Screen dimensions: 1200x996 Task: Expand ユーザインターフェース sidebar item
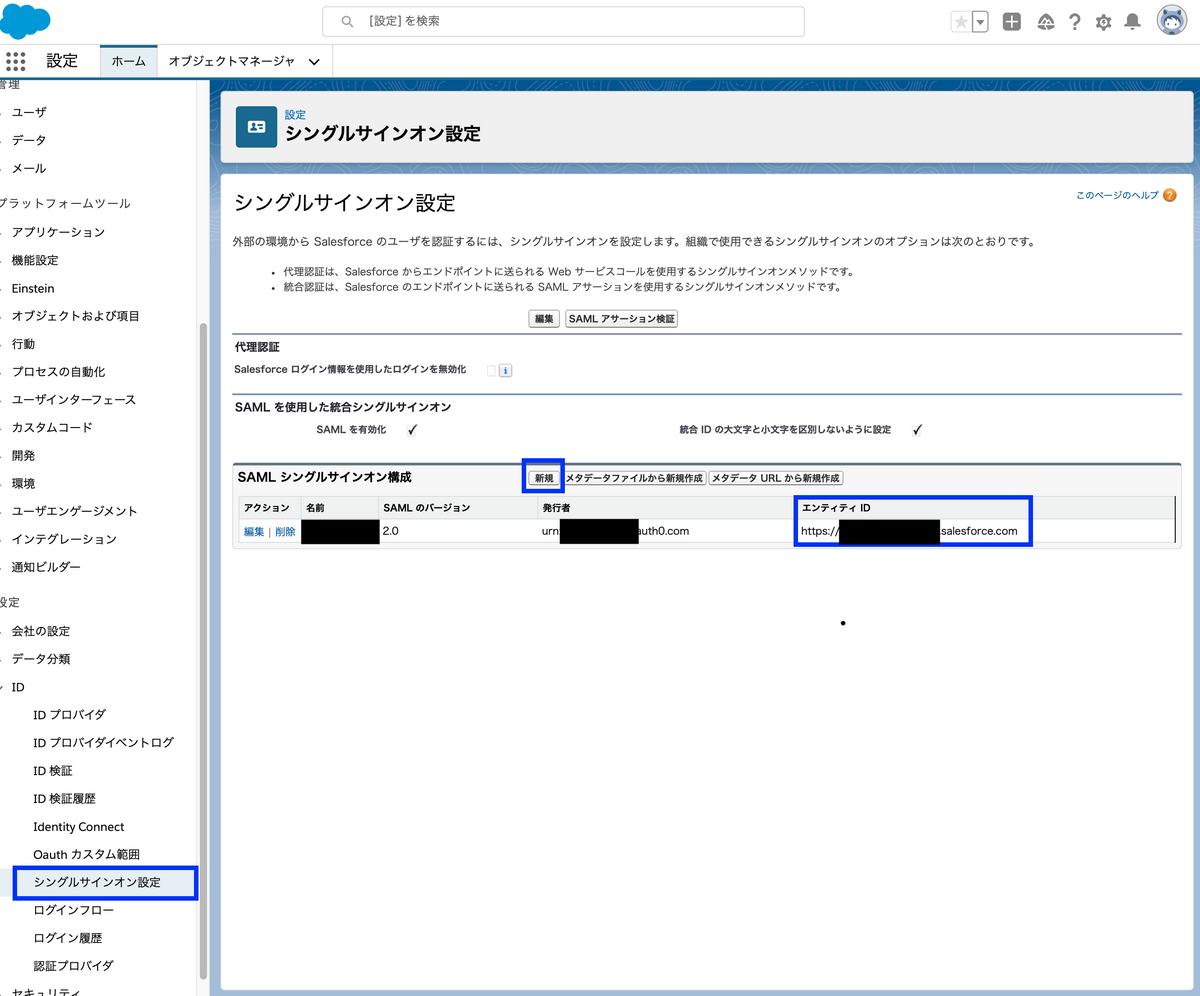[74, 399]
